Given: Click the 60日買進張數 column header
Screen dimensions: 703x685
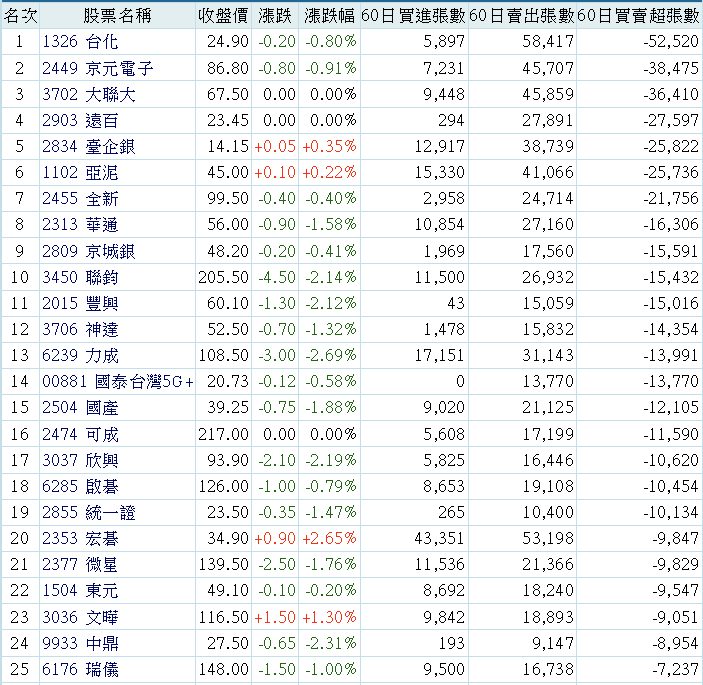Looking at the screenshot, I should pos(413,16).
